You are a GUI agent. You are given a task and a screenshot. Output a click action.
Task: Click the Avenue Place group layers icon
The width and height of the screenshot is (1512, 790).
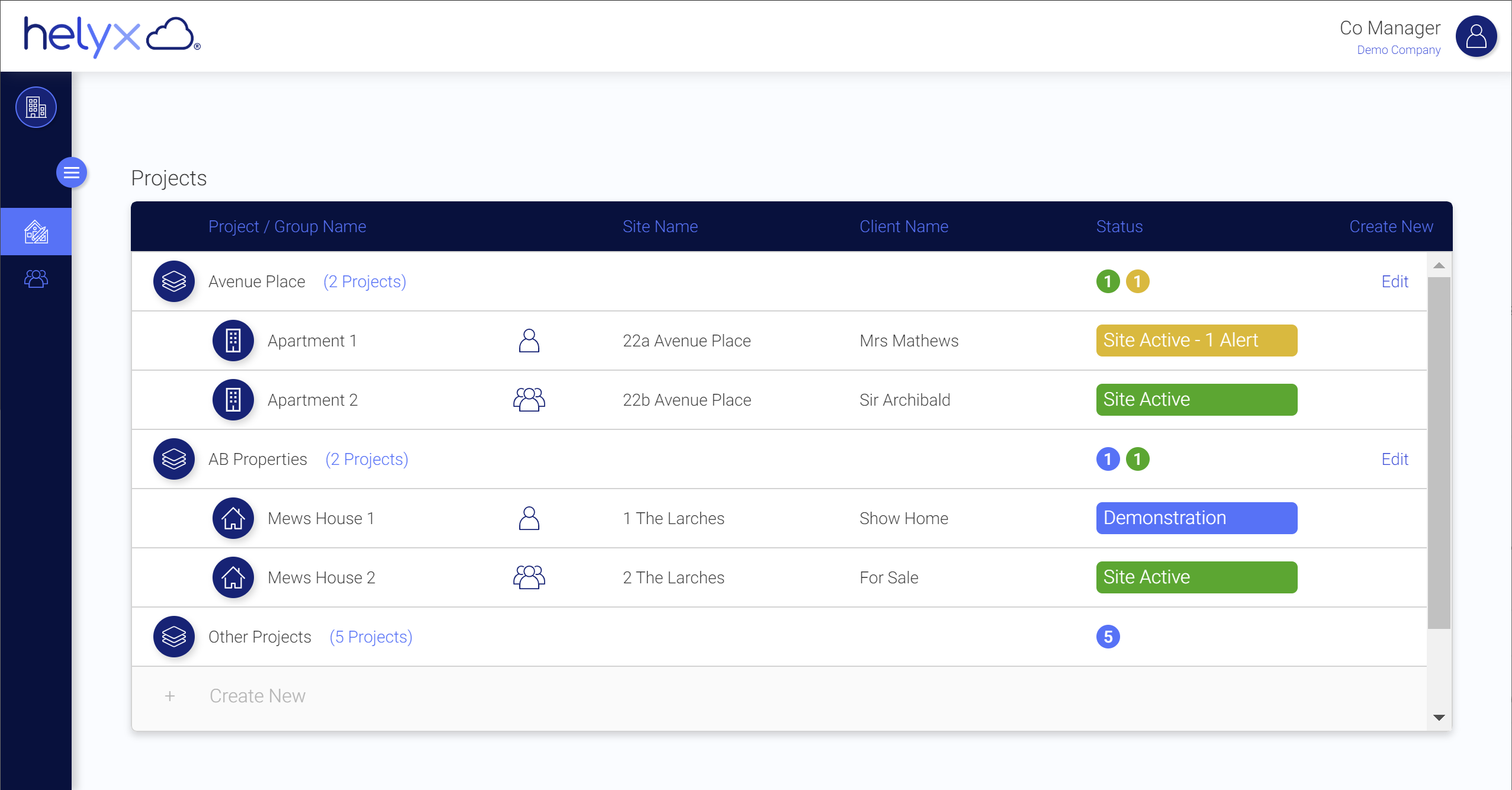[174, 281]
